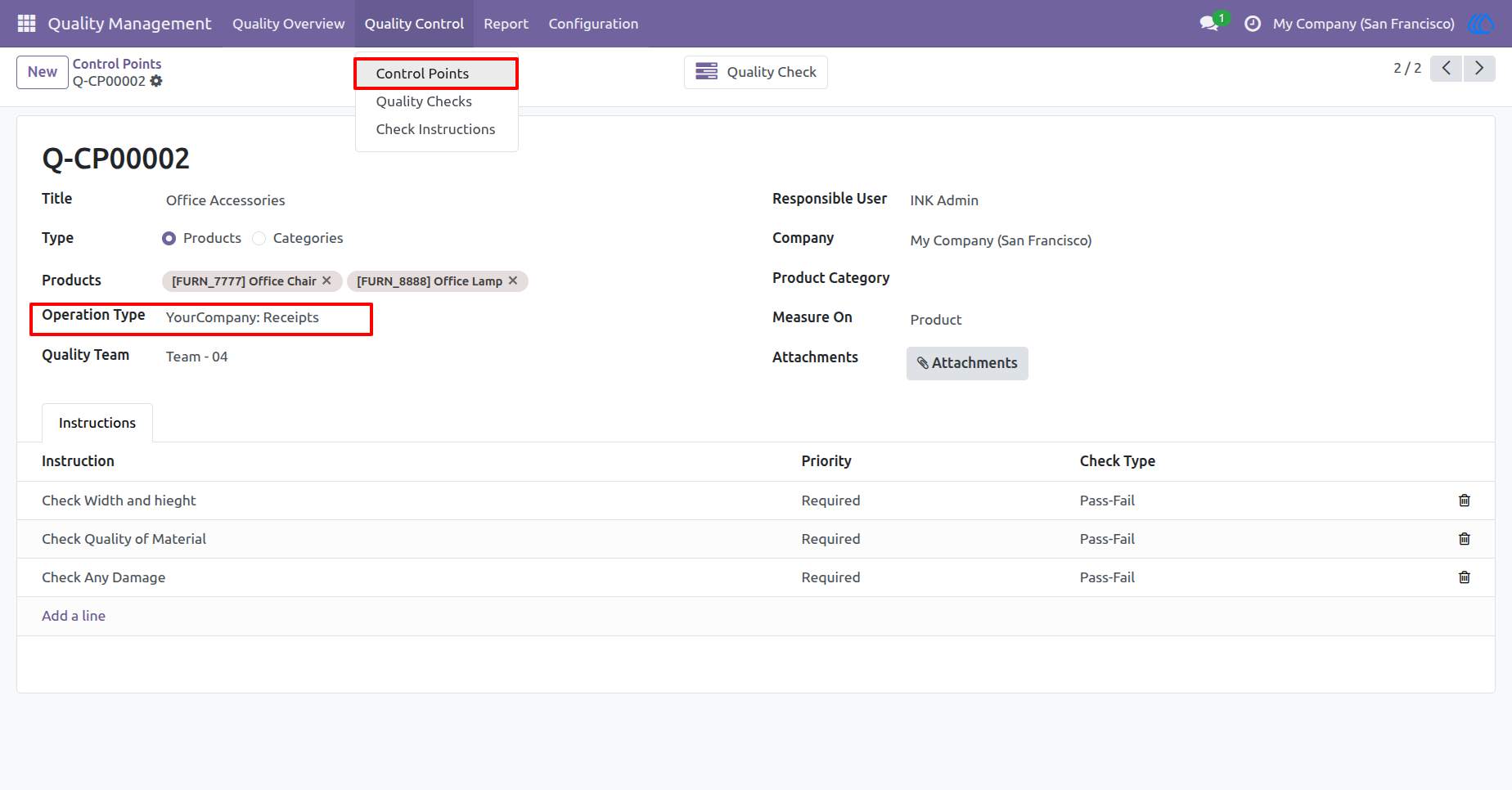The height and width of the screenshot is (790, 1512).
Task: Remove Office Chair product tag
Action: point(326,281)
